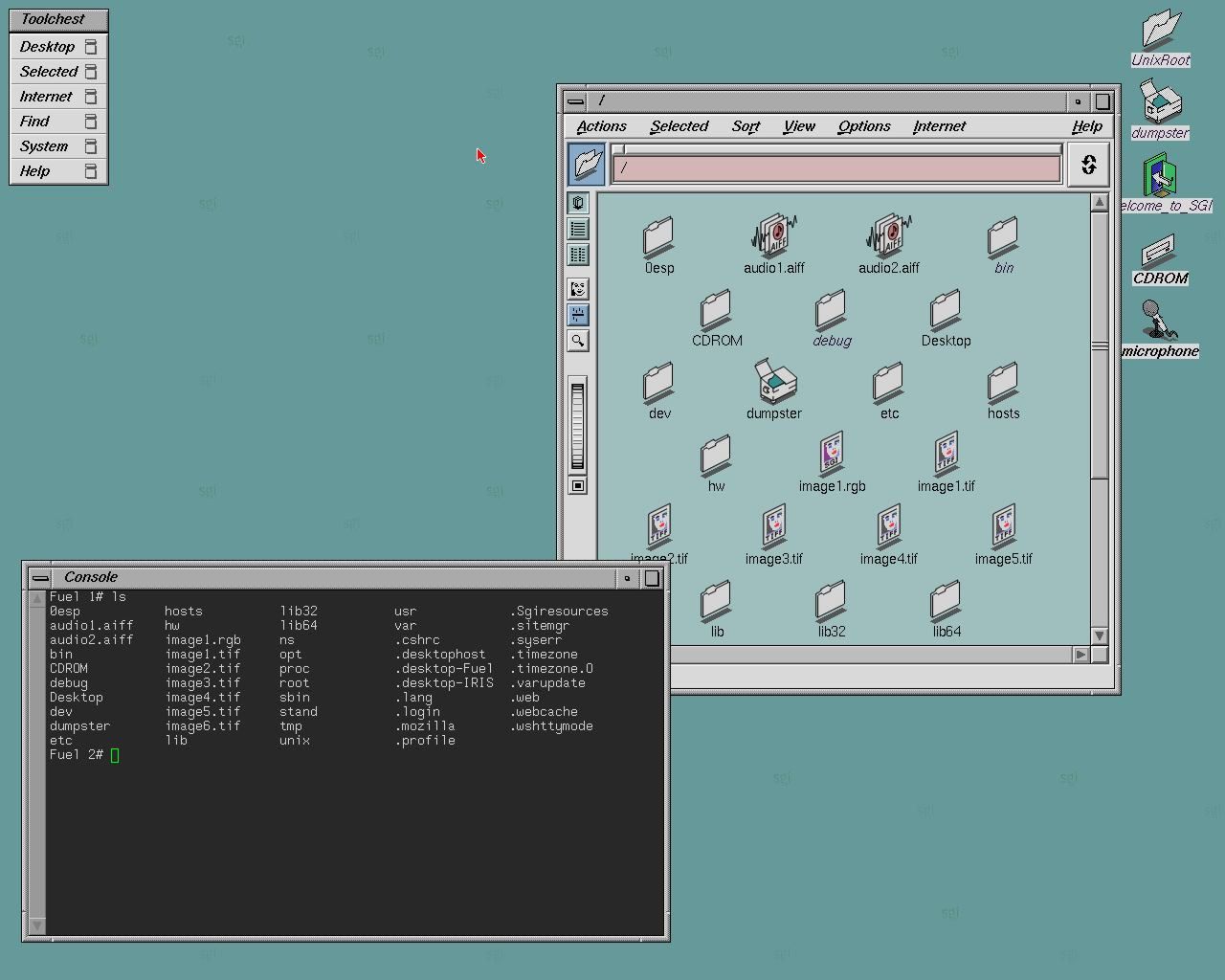Select the dumpster icon in the file manager

click(774, 390)
